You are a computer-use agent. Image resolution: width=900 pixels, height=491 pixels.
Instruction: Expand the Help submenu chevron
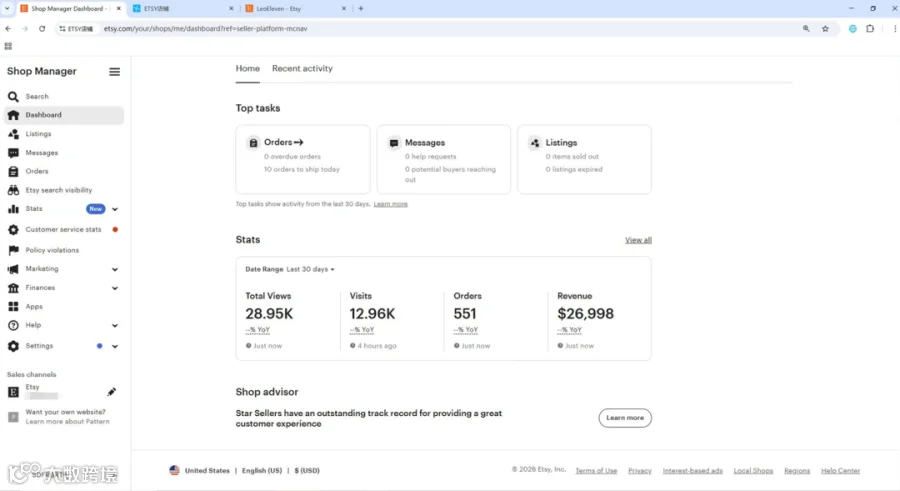point(115,326)
